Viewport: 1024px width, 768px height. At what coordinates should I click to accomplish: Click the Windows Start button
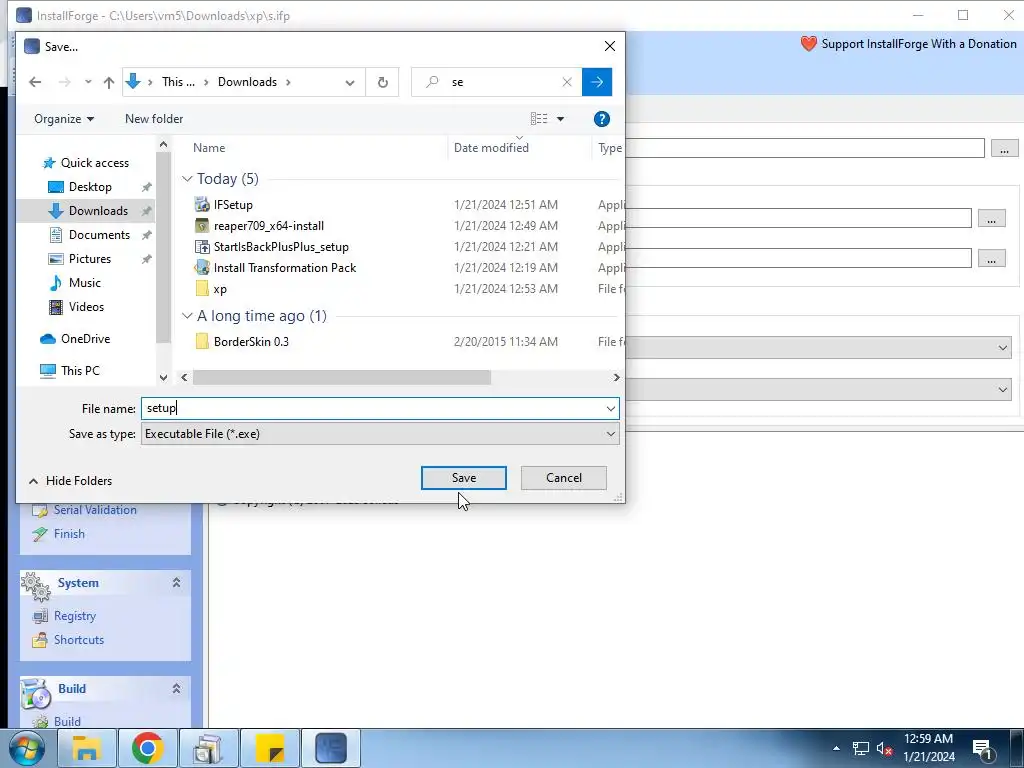[27, 748]
